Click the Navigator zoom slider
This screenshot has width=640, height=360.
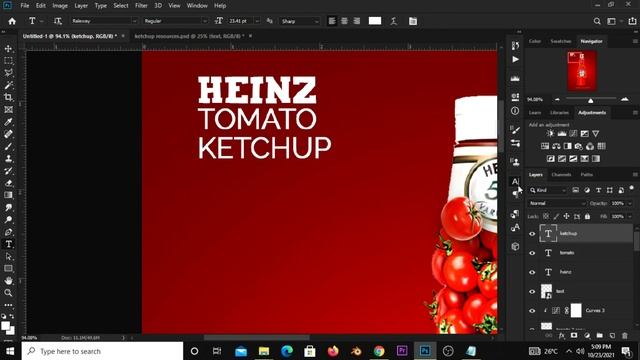click(x=591, y=100)
